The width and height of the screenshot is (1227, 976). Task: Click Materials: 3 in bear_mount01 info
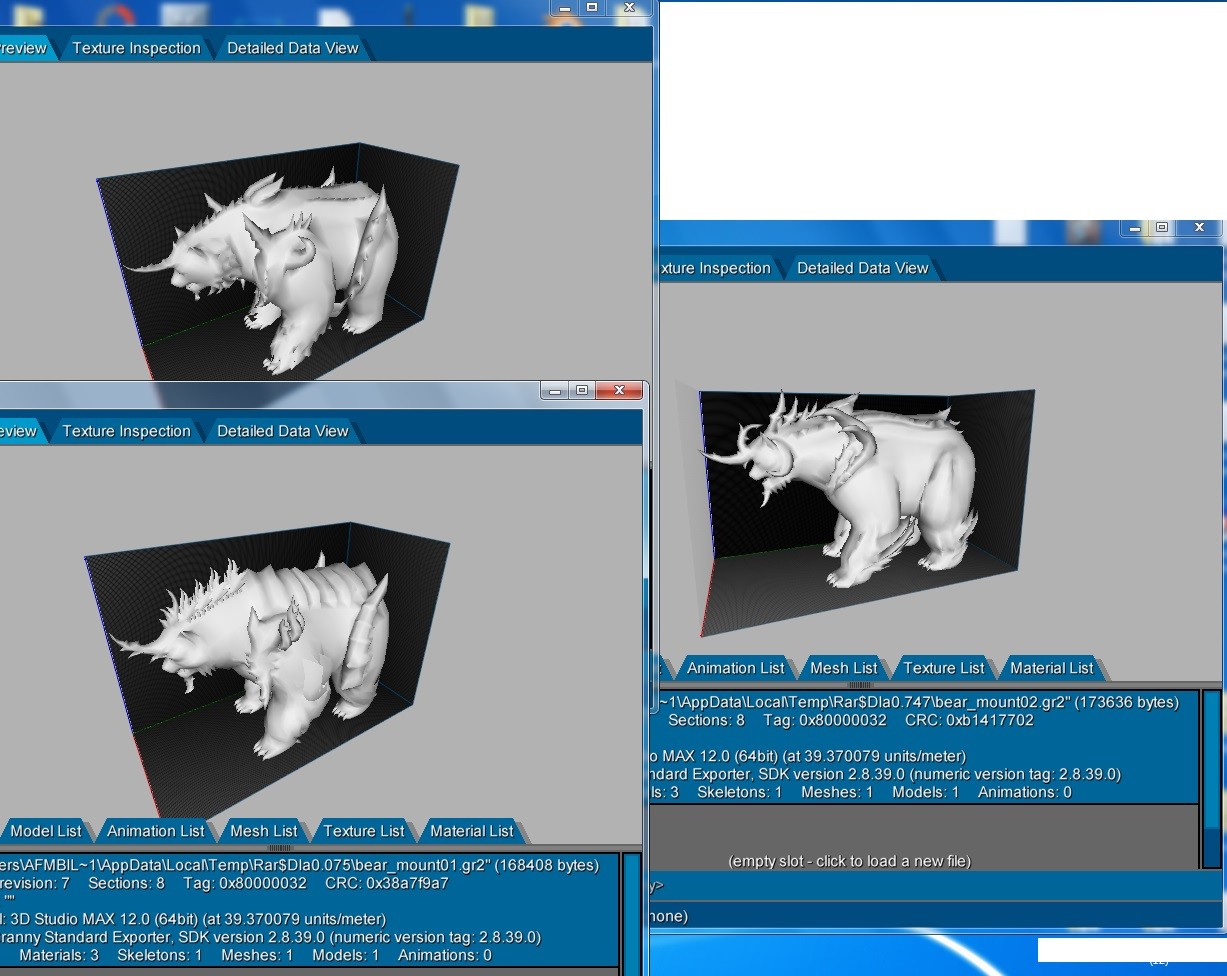tap(58, 955)
